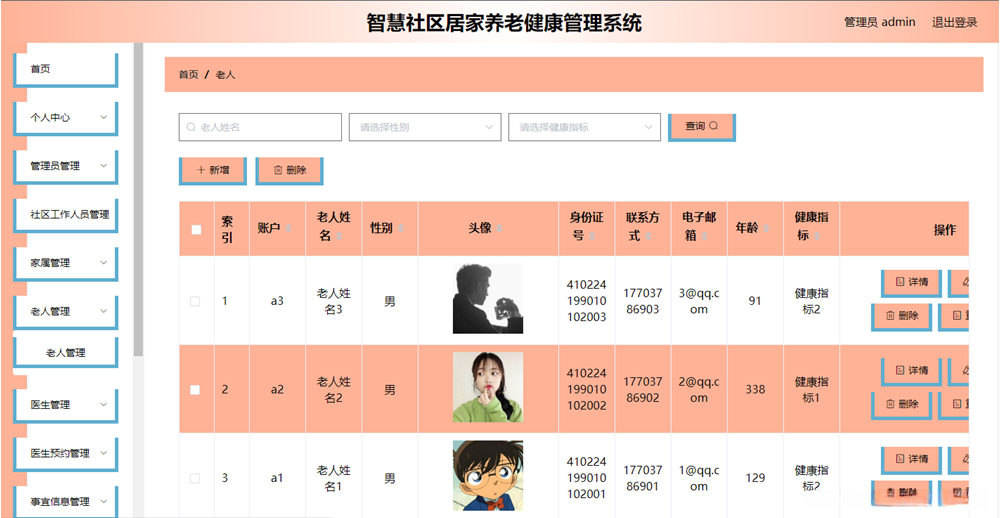Click the 新增 add button

[212, 170]
